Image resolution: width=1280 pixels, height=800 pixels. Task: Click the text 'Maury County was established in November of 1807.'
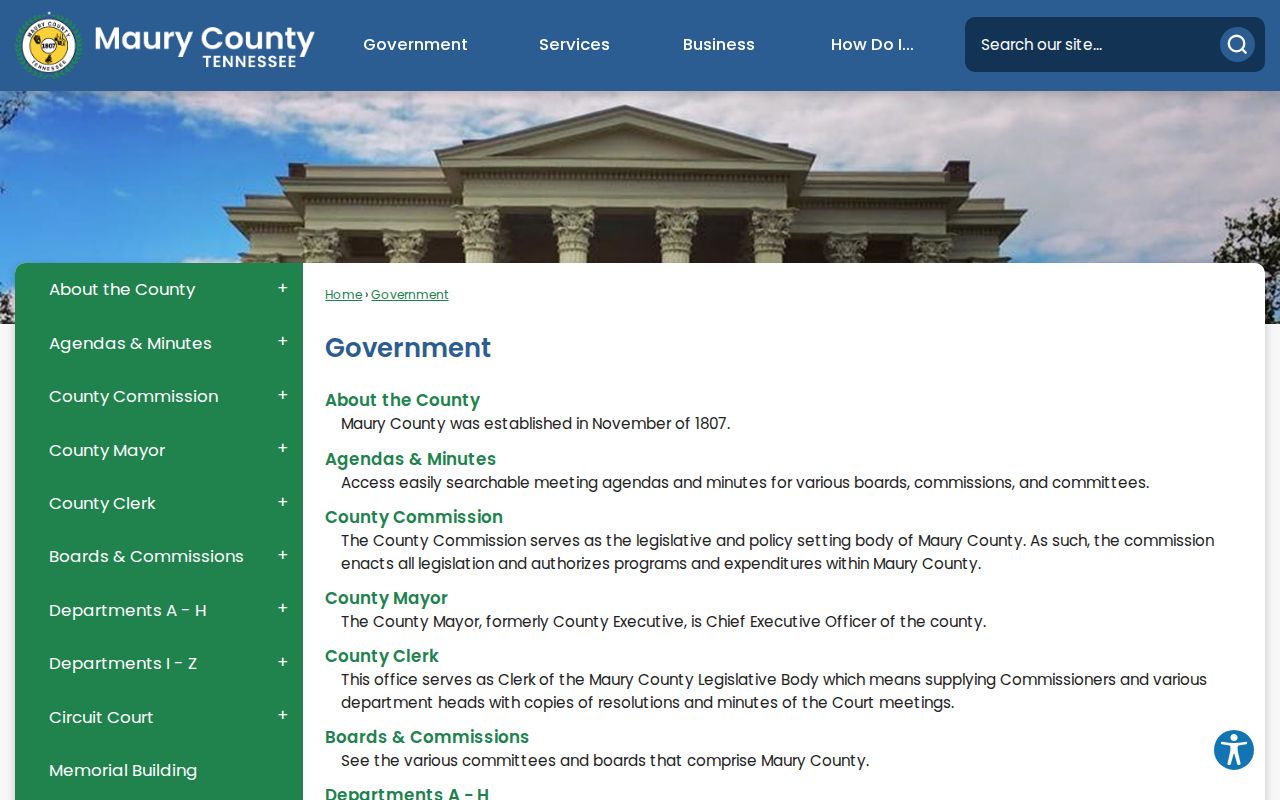(x=536, y=423)
